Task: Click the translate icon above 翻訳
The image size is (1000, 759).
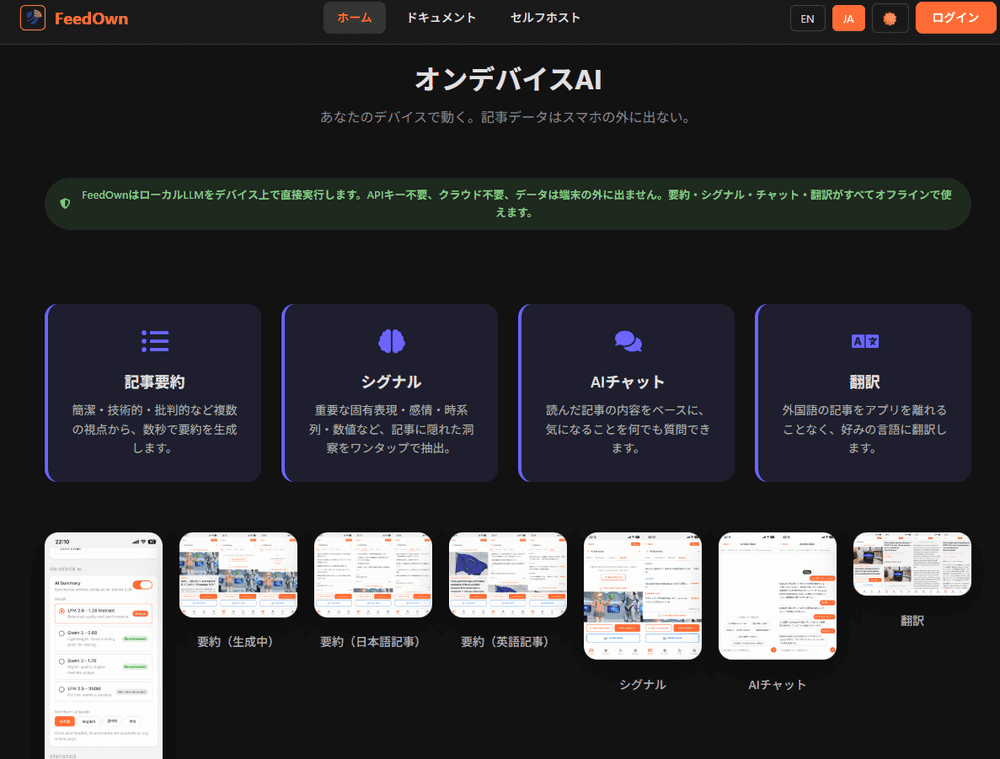Action: click(865, 341)
